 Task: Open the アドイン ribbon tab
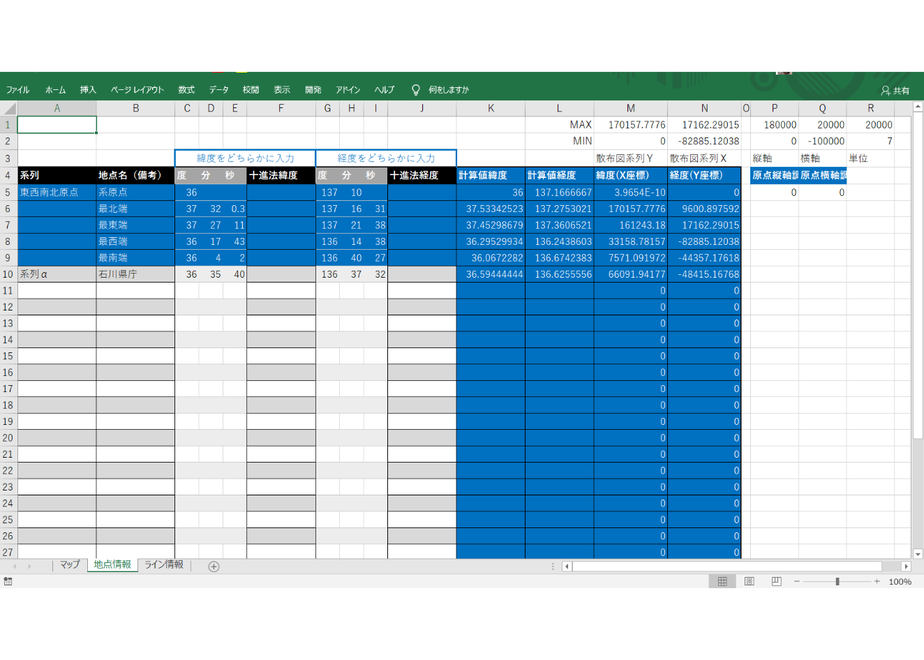click(348, 90)
